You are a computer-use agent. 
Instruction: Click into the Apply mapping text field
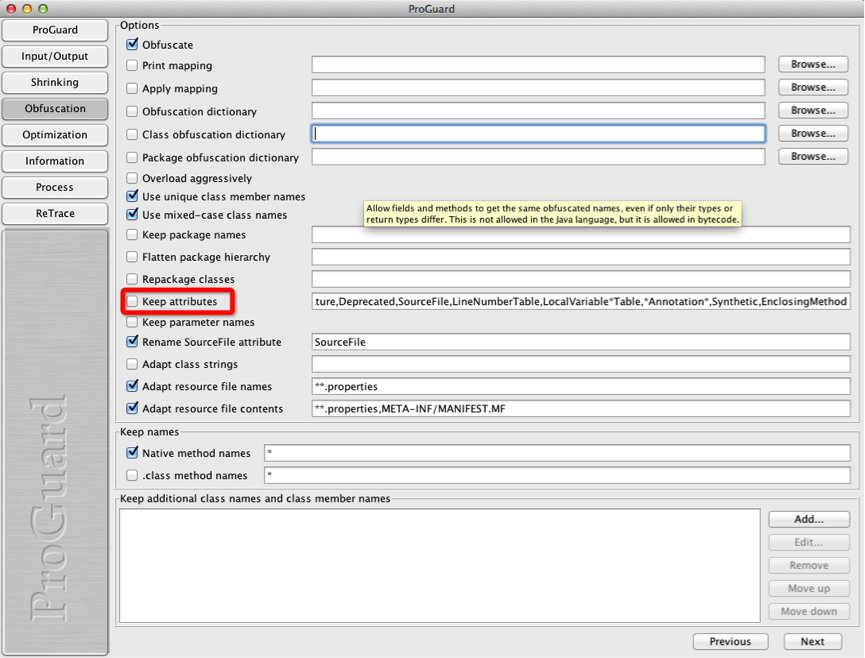pos(538,88)
